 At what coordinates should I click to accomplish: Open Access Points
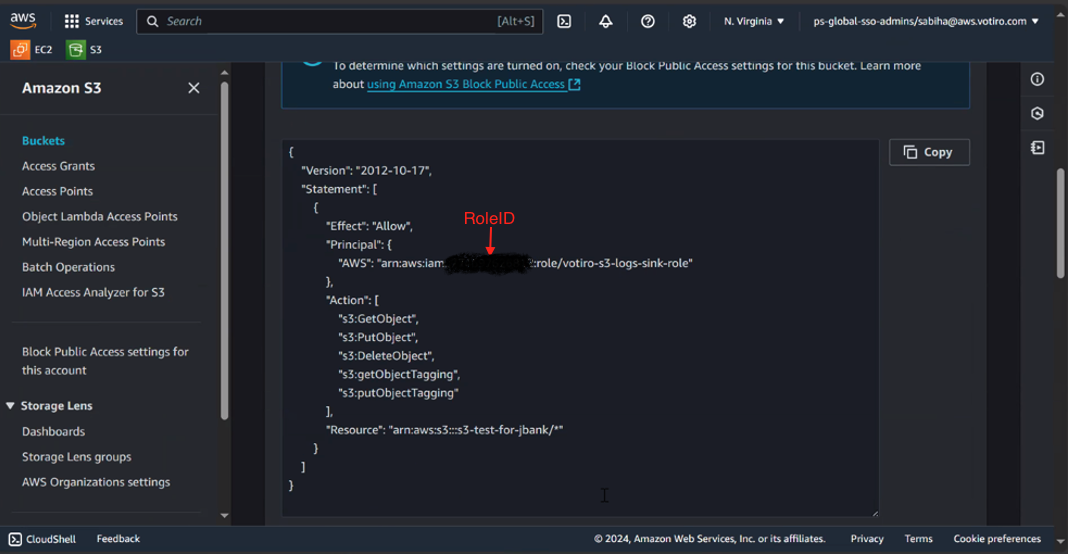pos(57,191)
